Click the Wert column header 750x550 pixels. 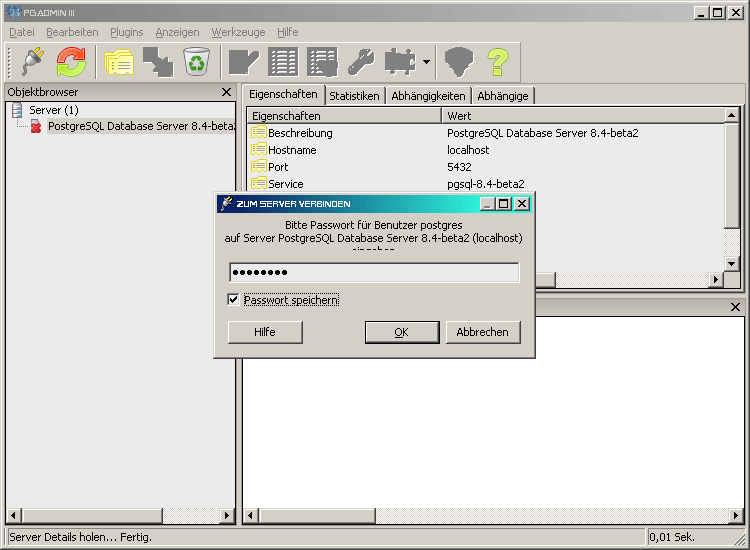pos(582,116)
